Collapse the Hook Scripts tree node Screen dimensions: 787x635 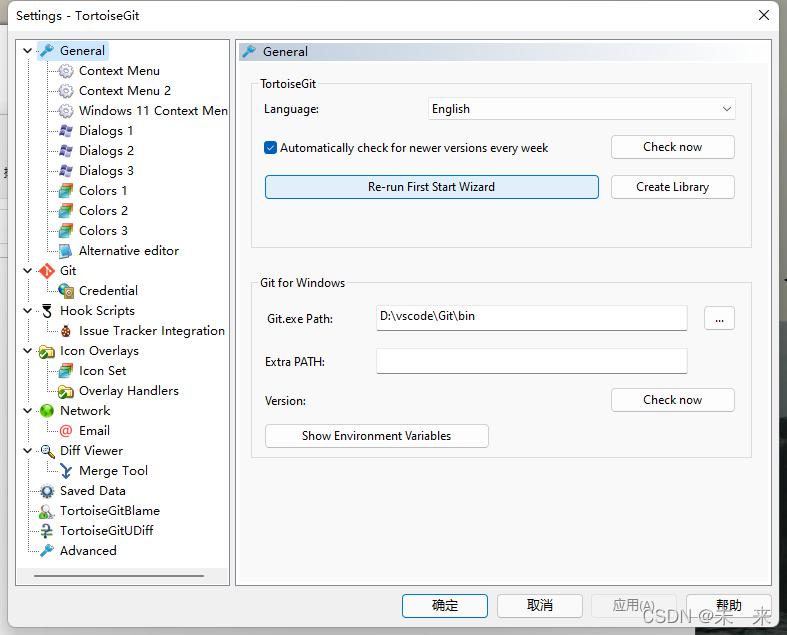tap(28, 311)
